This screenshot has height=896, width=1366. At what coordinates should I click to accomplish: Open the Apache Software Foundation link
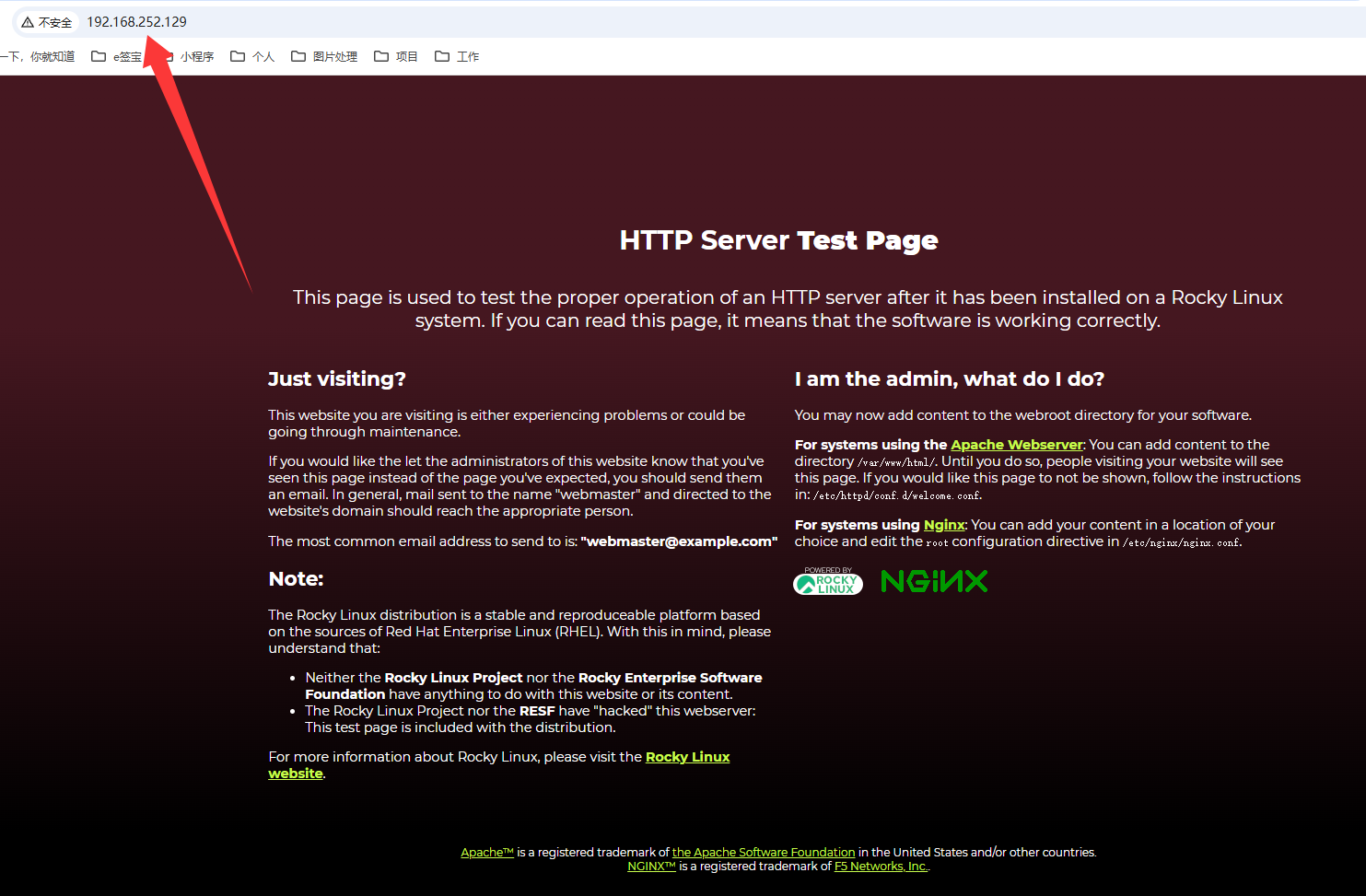(x=763, y=853)
